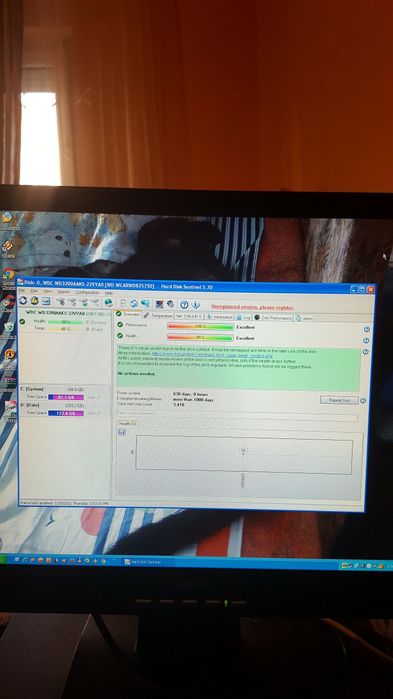Click the Repeat Test button
The image size is (393, 699).
pyautogui.click(x=339, y=400)
